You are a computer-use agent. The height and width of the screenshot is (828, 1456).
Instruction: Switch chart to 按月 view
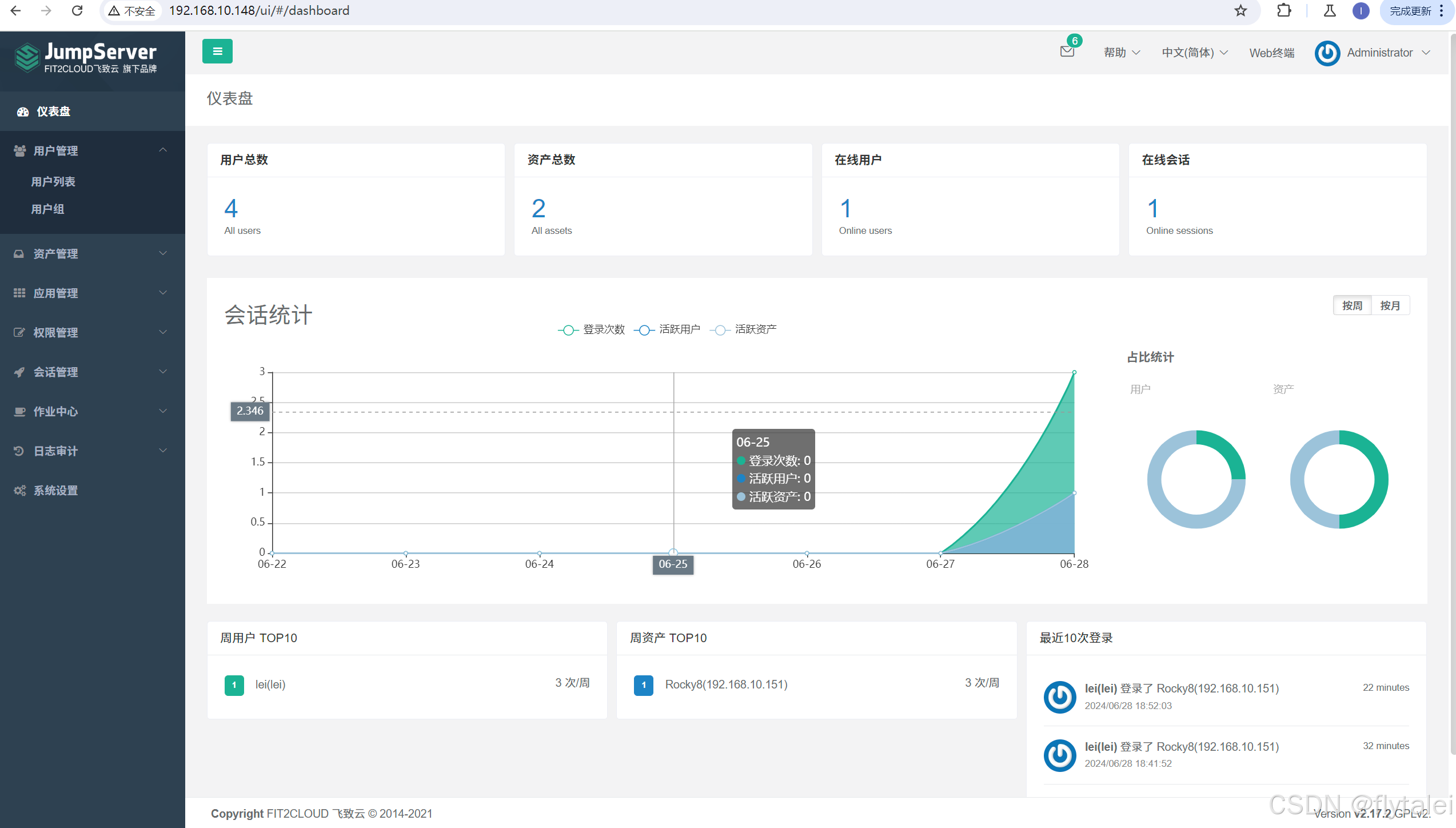pos(1390,305)
